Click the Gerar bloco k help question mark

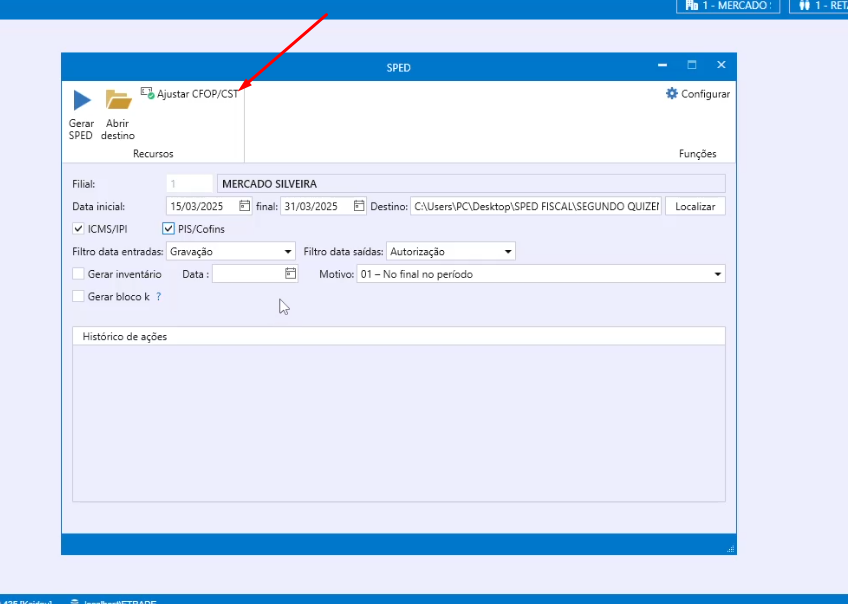(x=158, y=297)
